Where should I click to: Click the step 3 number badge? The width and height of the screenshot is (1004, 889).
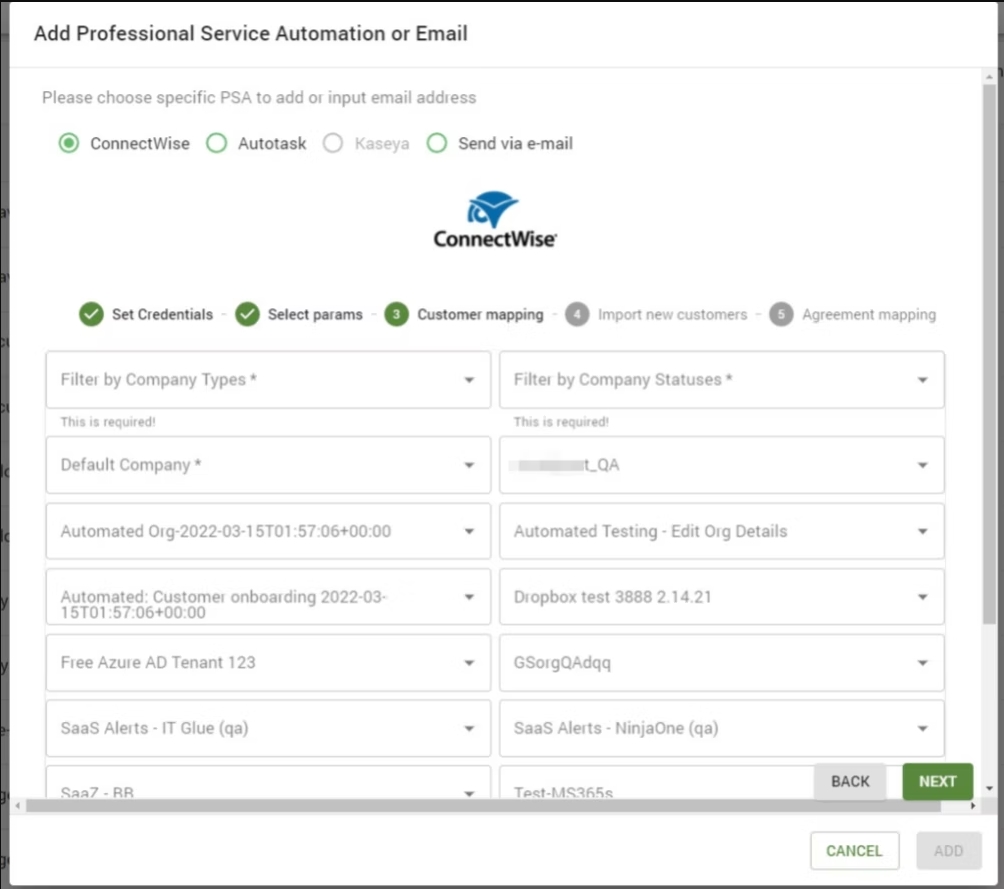(x=396, y=314)
